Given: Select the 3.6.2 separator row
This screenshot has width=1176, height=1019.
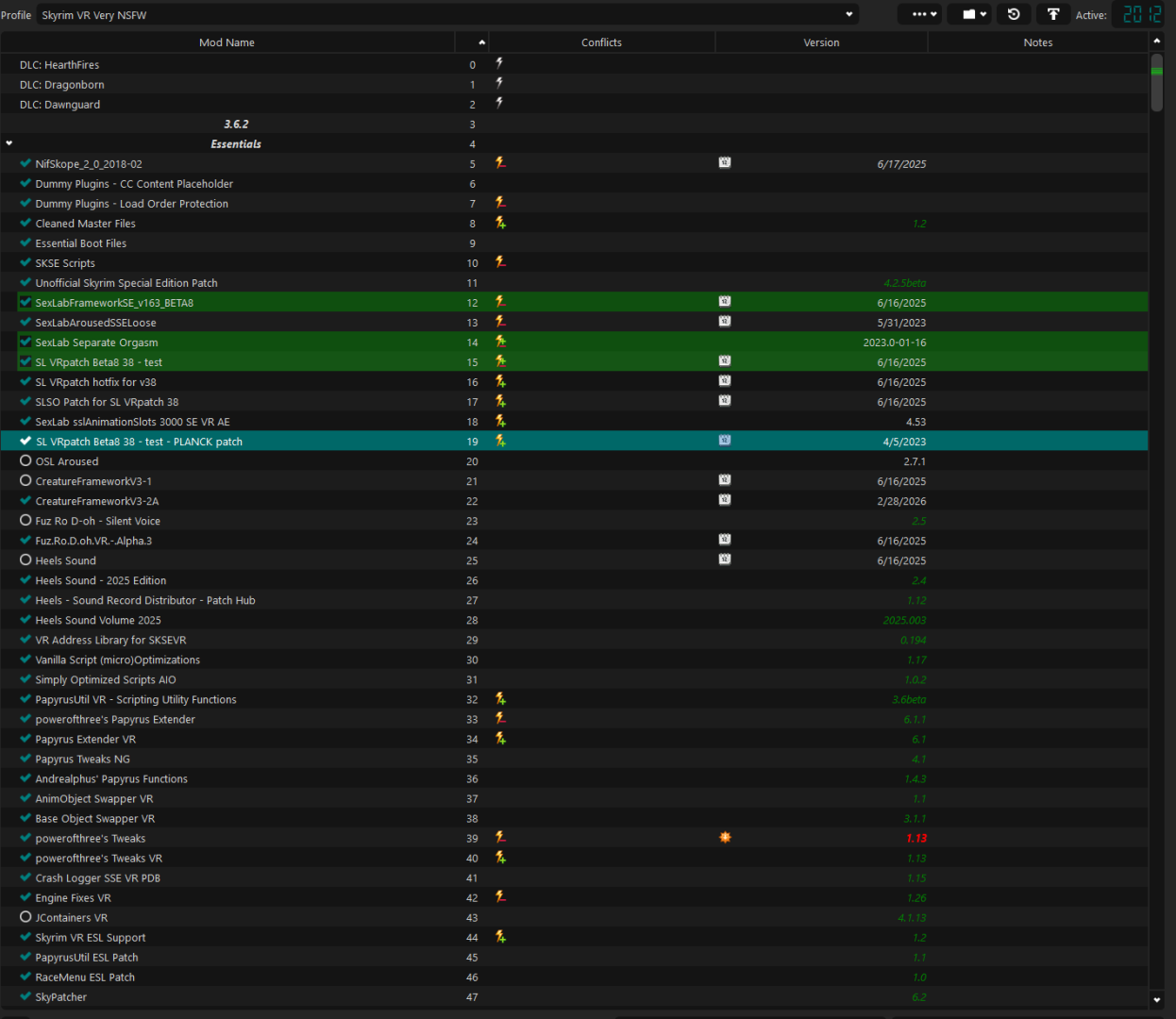Looking at the screenshot, I should pyautogui.click(x=574, y=124).
